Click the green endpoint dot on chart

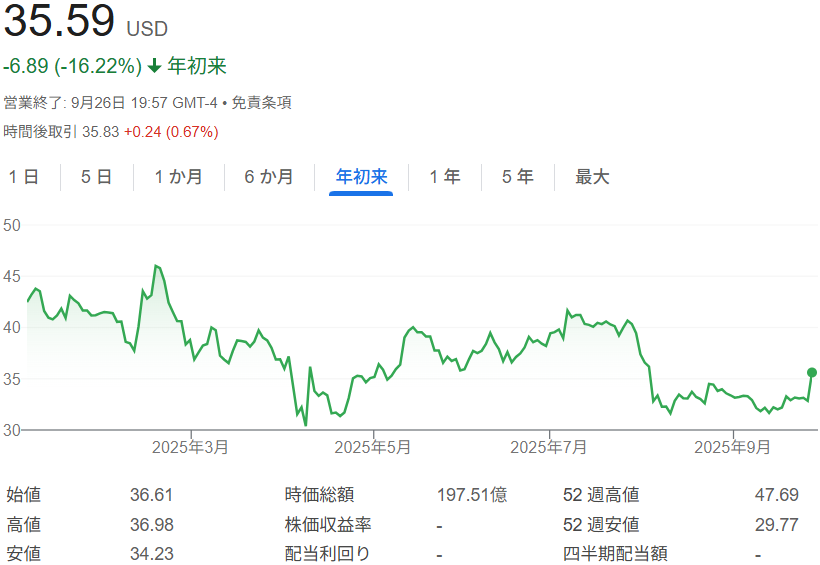pyautogui.click(x=811, y=372)
